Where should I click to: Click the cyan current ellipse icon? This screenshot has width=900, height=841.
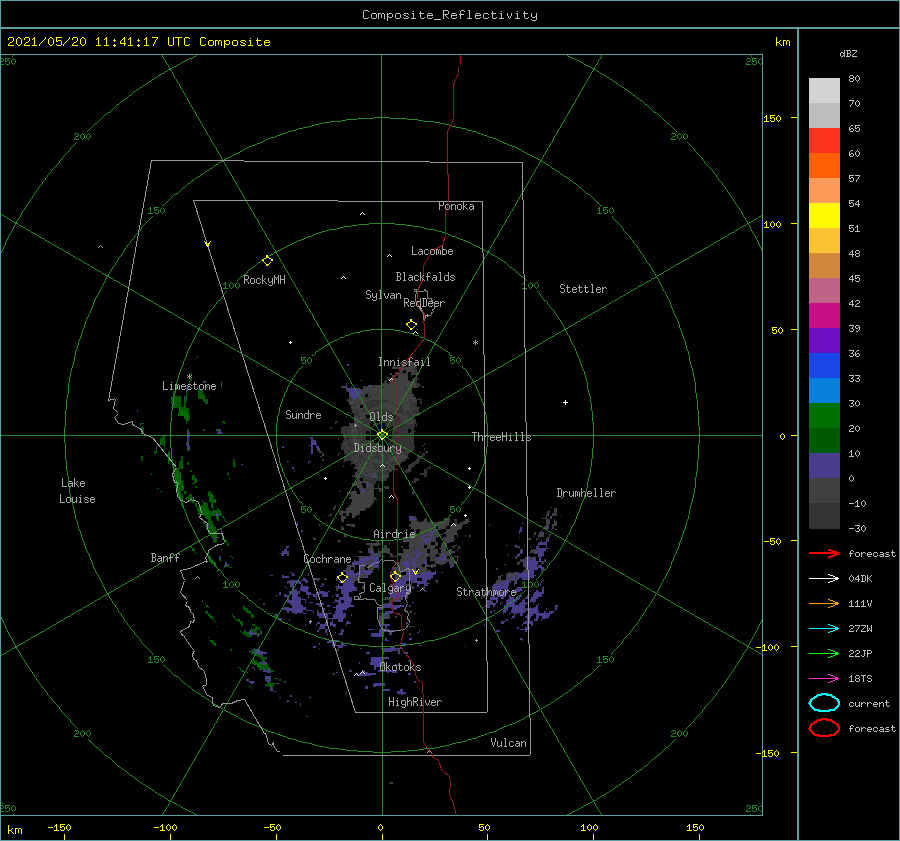[824, 703]
